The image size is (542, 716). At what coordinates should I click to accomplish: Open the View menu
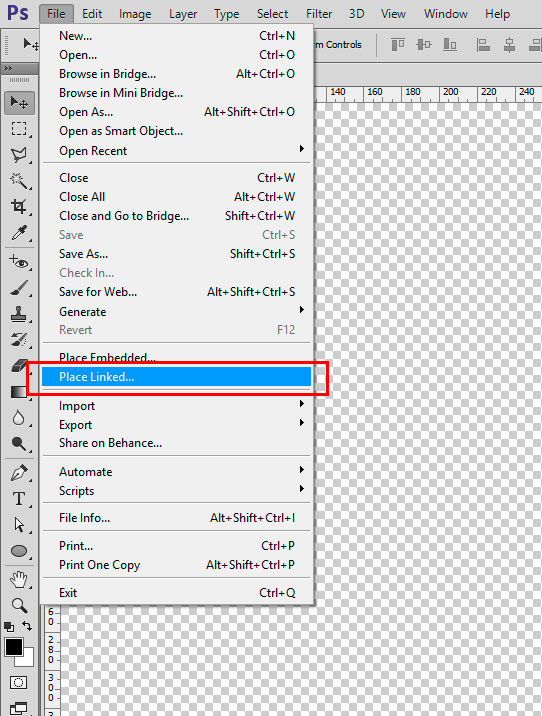click(x=393, y=14)
